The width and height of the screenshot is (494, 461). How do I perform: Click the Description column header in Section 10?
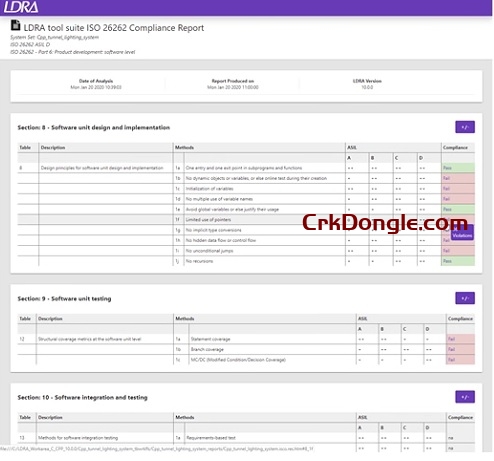50,417
